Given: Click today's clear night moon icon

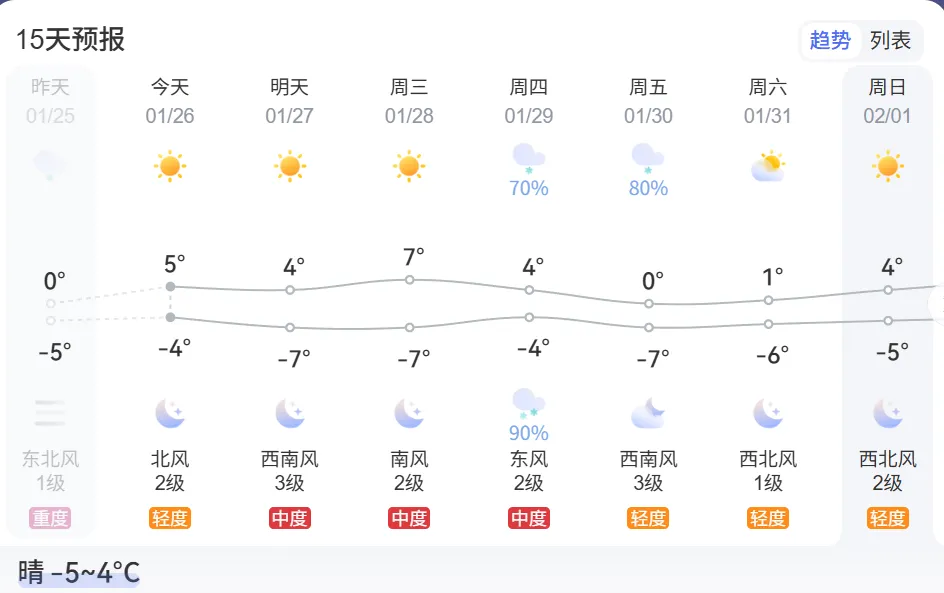Looking at the screenshot, I should (170, 412).
